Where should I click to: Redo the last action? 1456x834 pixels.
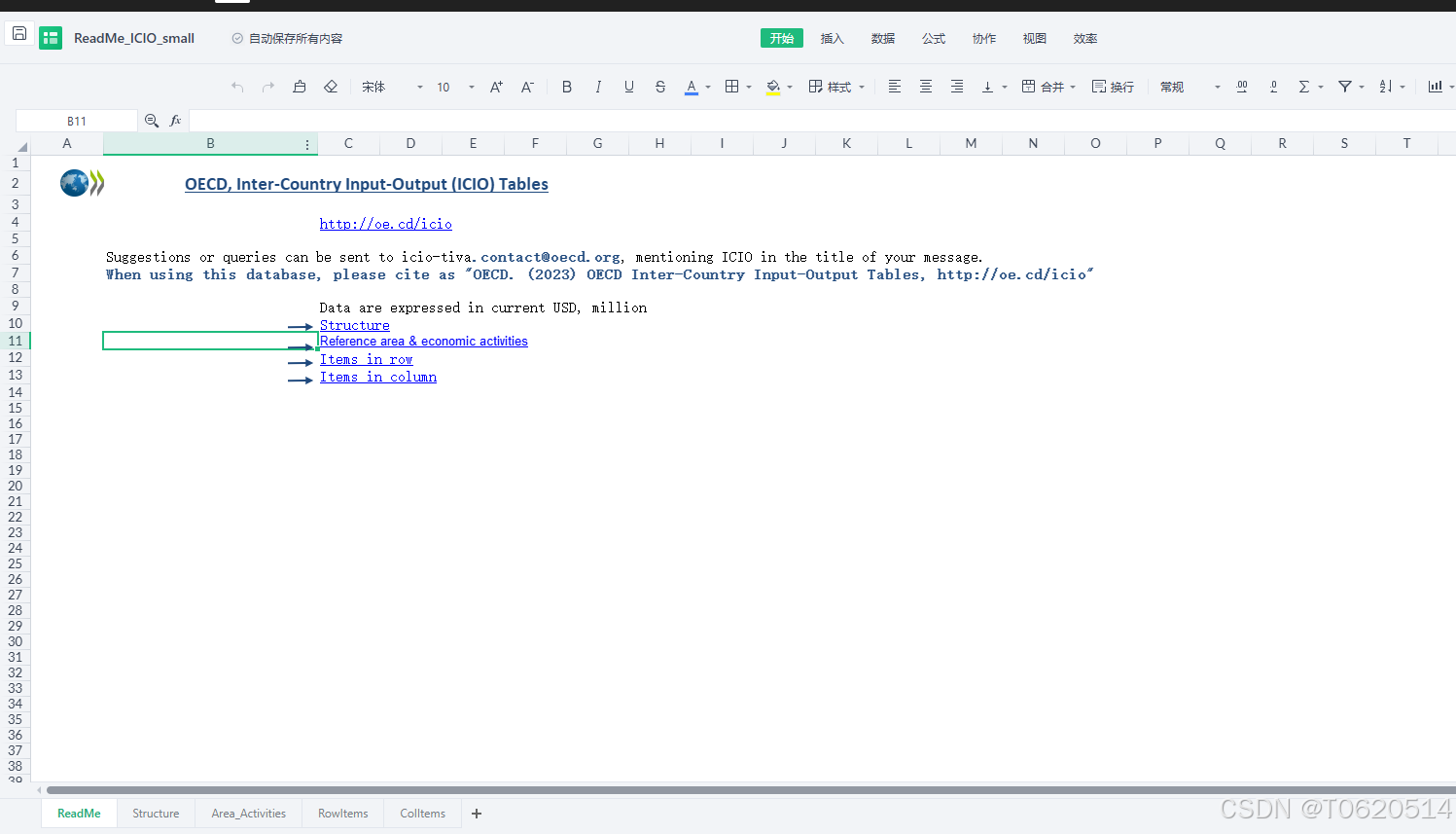[x=268, y=87]
